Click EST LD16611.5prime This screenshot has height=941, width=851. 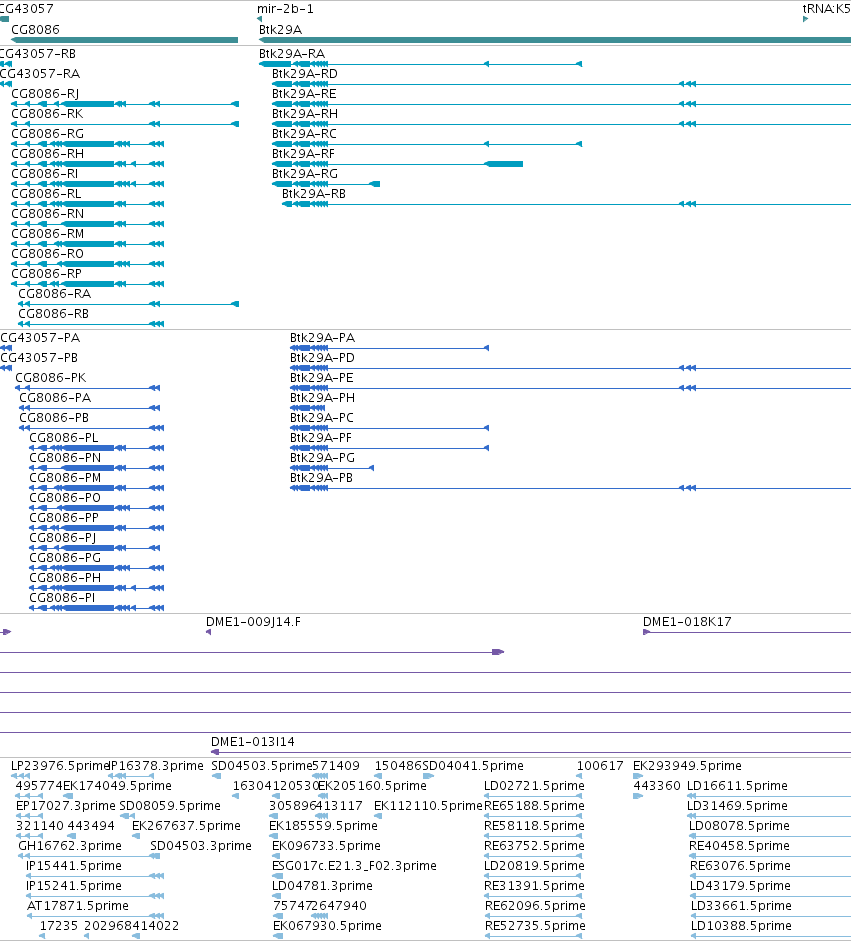point(737,786)
